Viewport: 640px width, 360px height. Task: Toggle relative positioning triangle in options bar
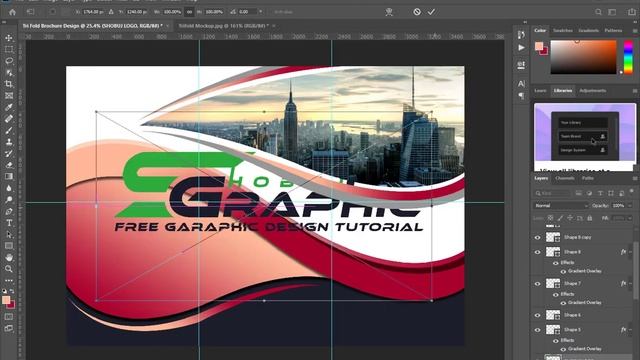tap(111, 12)
